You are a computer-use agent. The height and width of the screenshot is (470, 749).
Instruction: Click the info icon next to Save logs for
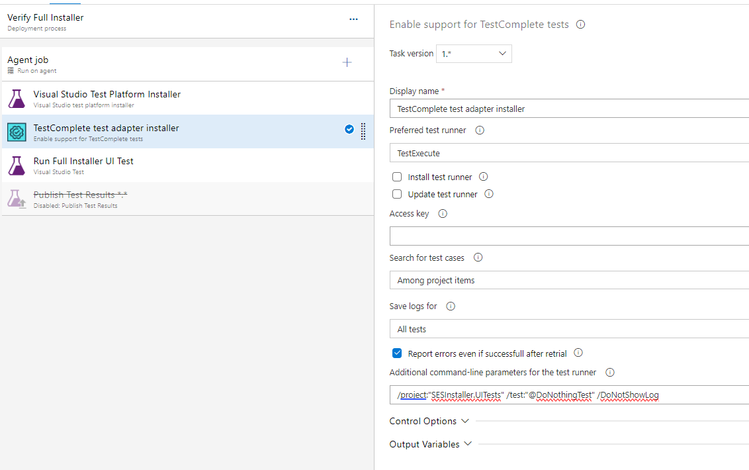[x=450, y=306]
